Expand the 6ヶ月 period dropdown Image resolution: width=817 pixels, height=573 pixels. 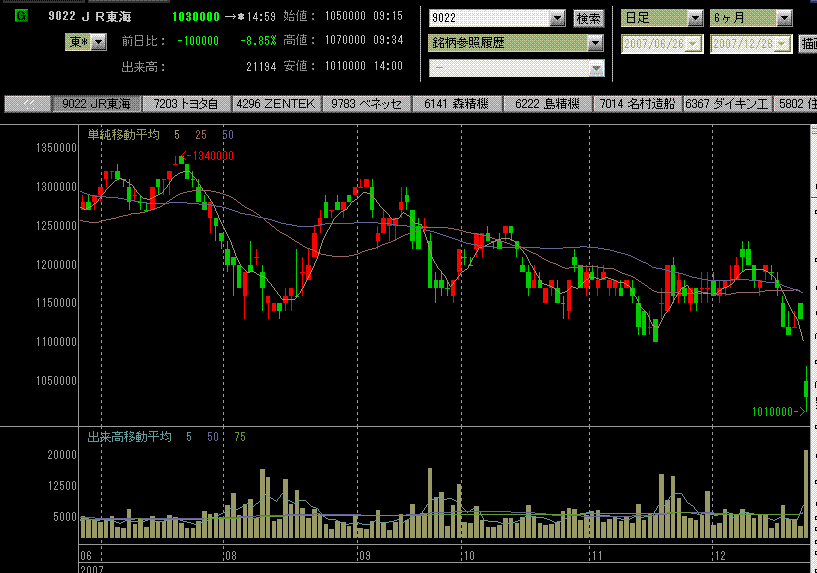point(783,18)
